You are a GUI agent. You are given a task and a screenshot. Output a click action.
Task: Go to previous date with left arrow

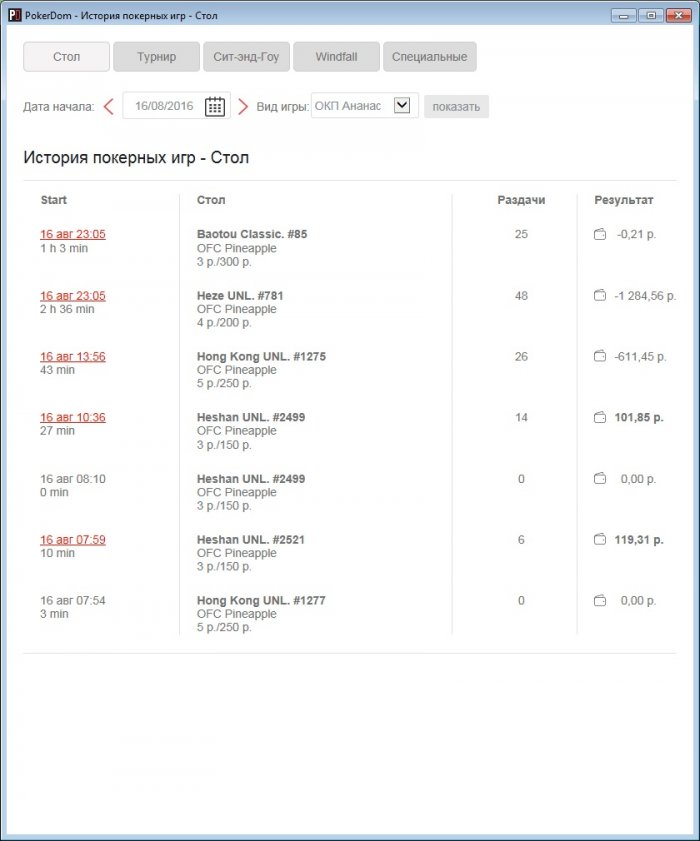(109, 106)
